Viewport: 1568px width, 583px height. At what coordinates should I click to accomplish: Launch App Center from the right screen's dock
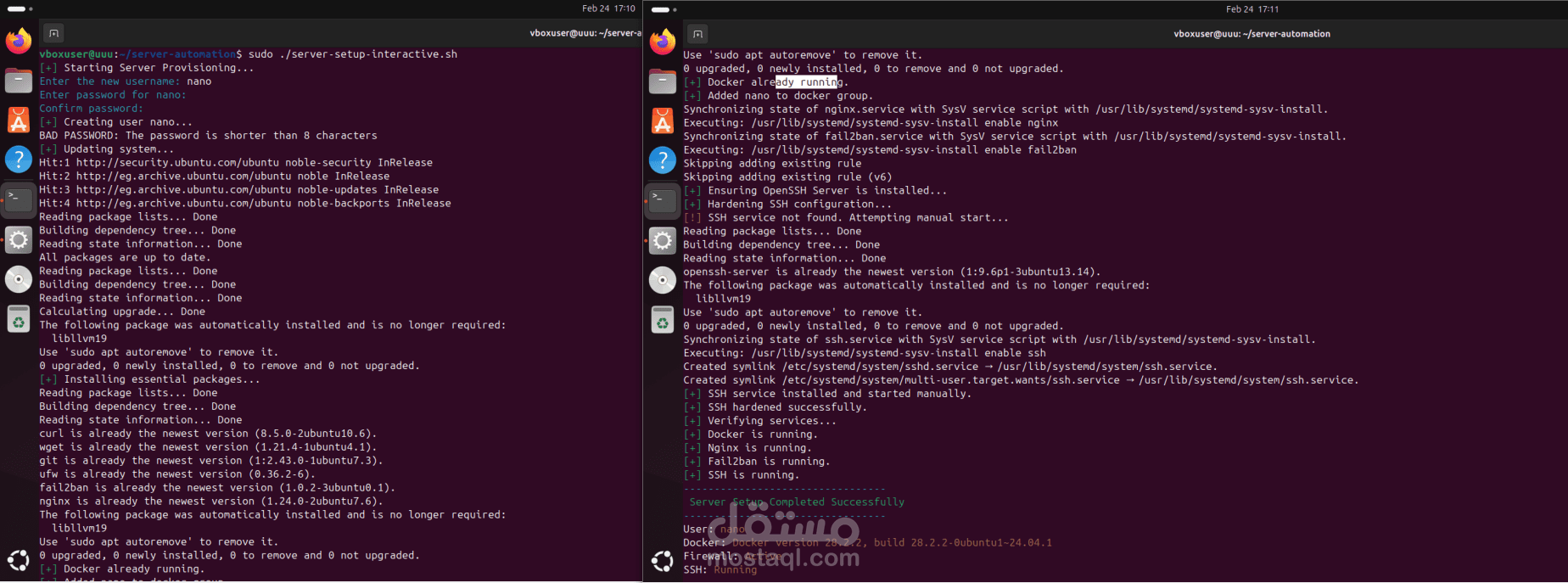tap(663, 121)
